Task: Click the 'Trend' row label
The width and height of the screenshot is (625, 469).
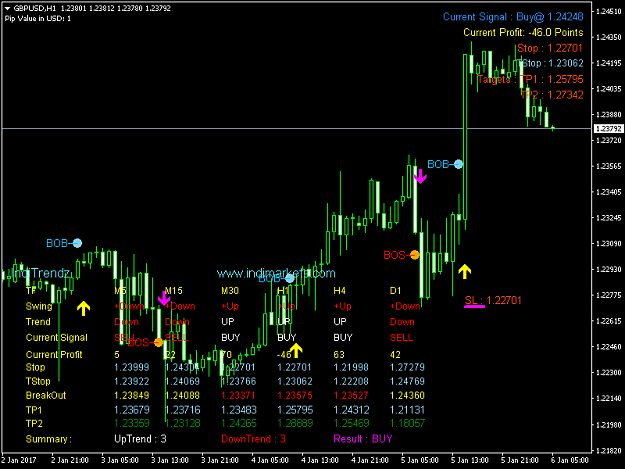Action: [x=38, y=322]
